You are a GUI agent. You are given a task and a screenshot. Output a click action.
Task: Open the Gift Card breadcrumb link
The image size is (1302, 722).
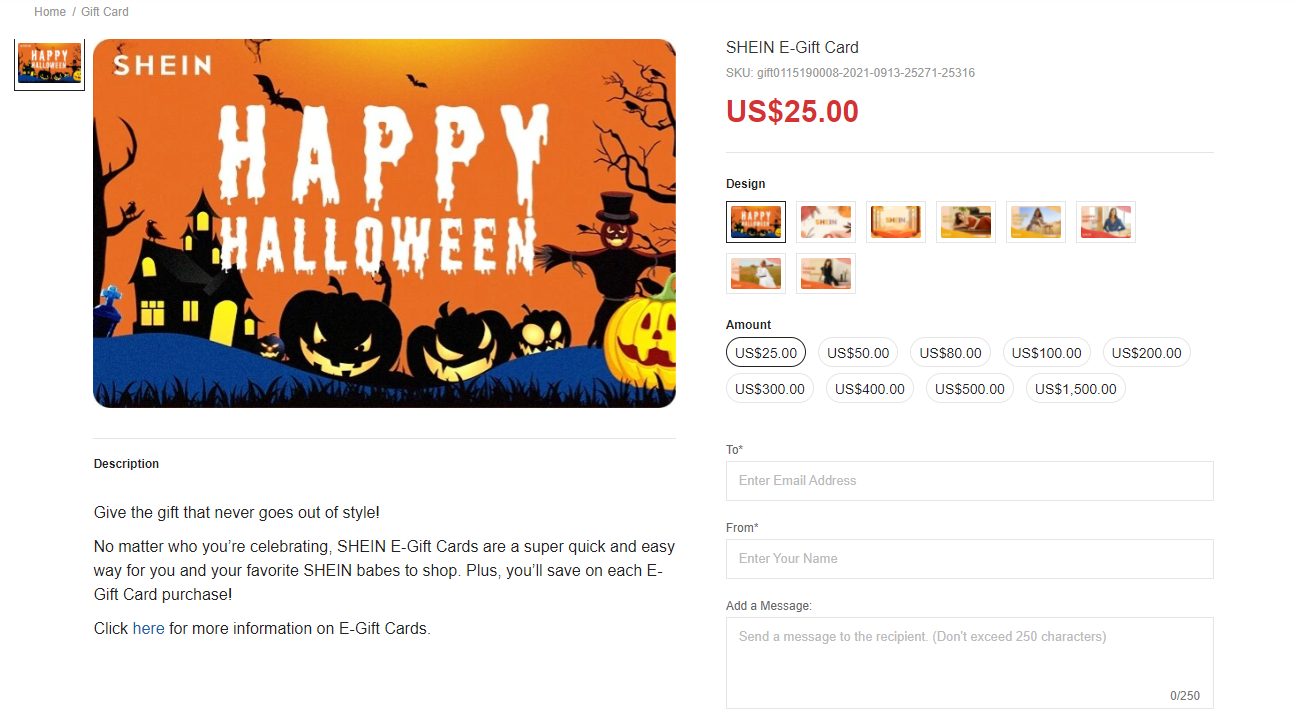(105, 12)
